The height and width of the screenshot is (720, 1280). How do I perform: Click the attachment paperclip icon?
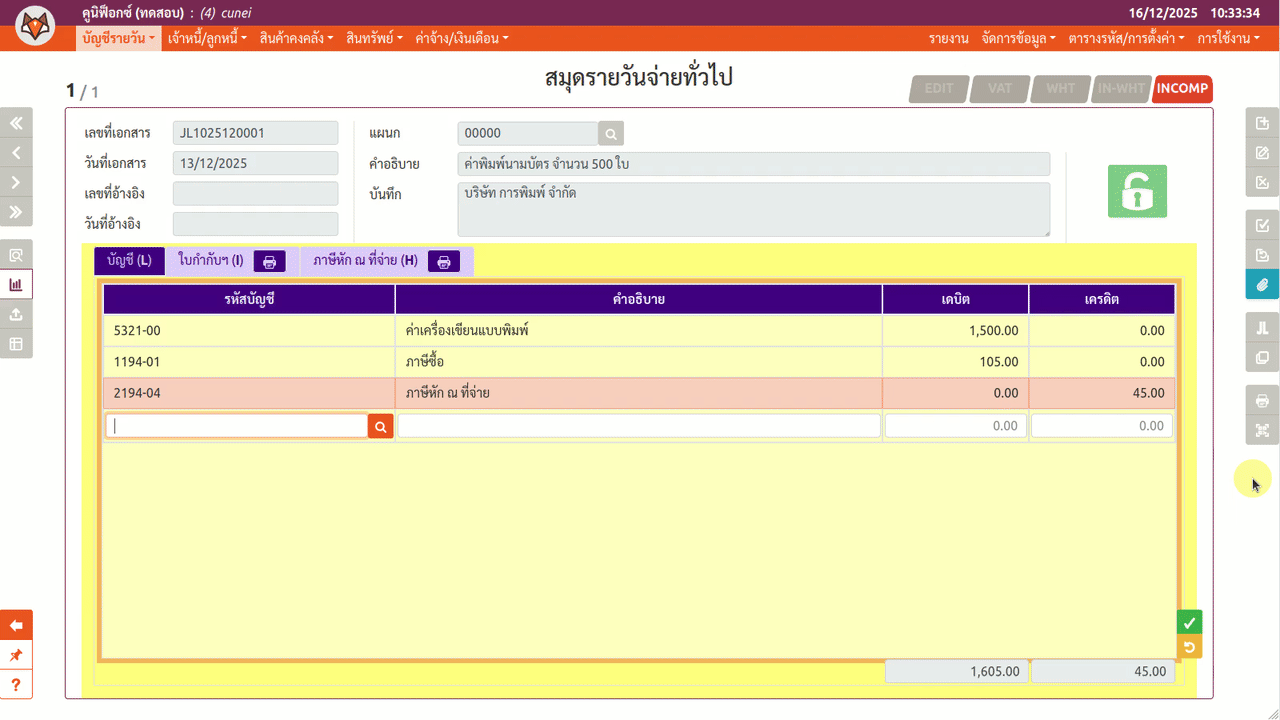click(x=1262, y=285)
